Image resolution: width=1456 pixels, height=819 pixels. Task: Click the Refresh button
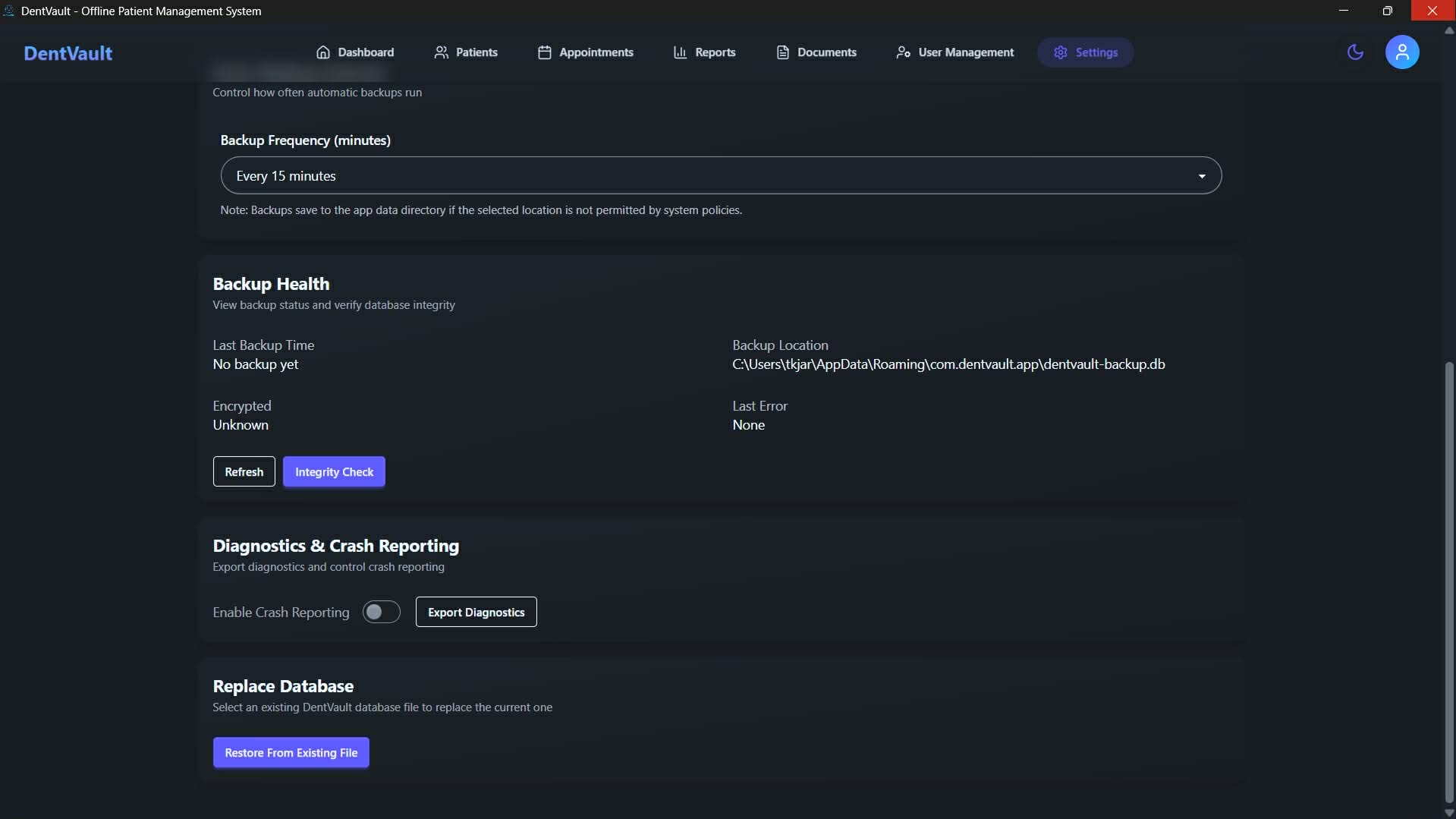pyautogui.click(x=244, y=471)
